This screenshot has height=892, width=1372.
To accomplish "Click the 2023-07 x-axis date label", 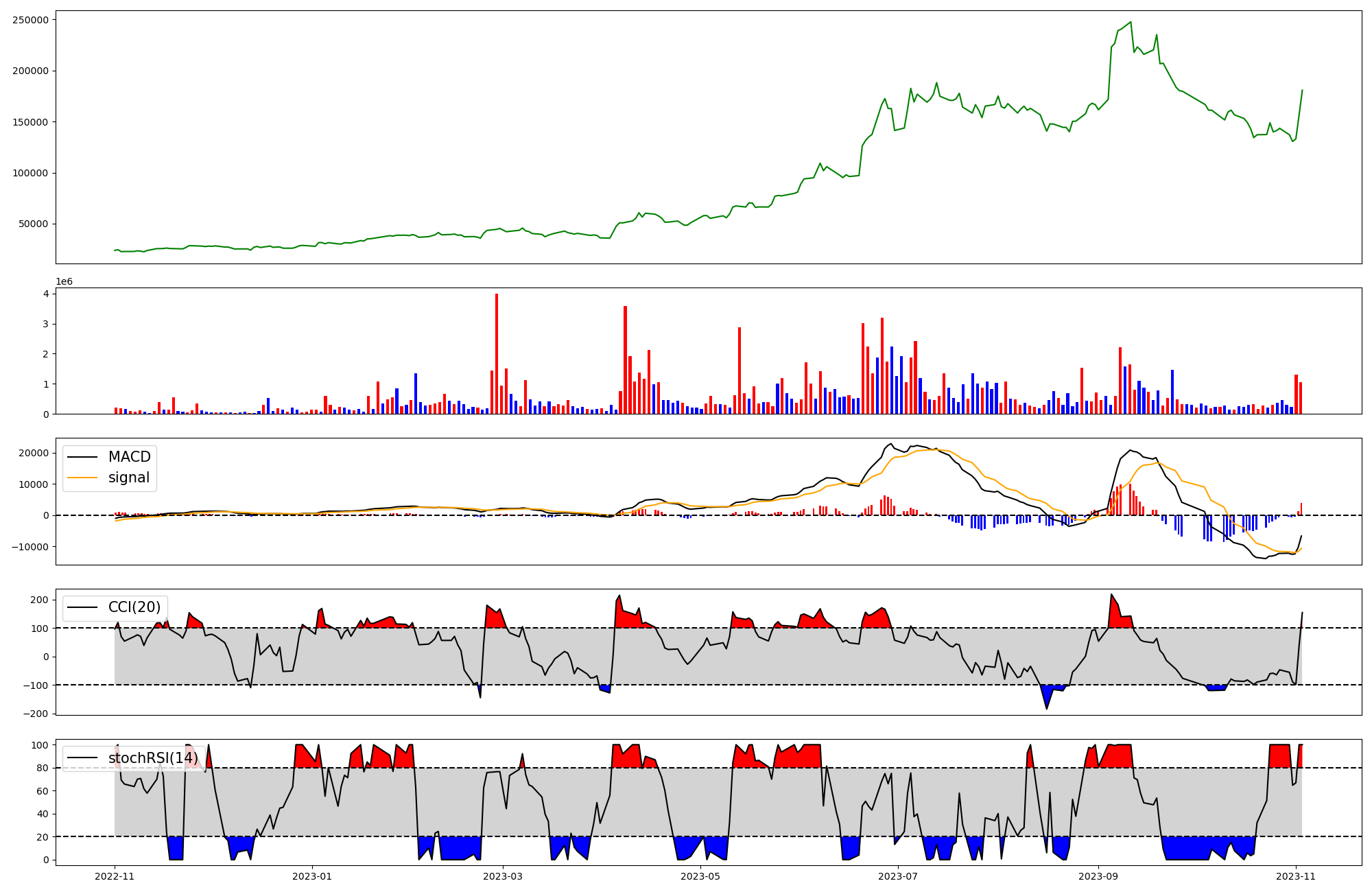I will (898, 876).
